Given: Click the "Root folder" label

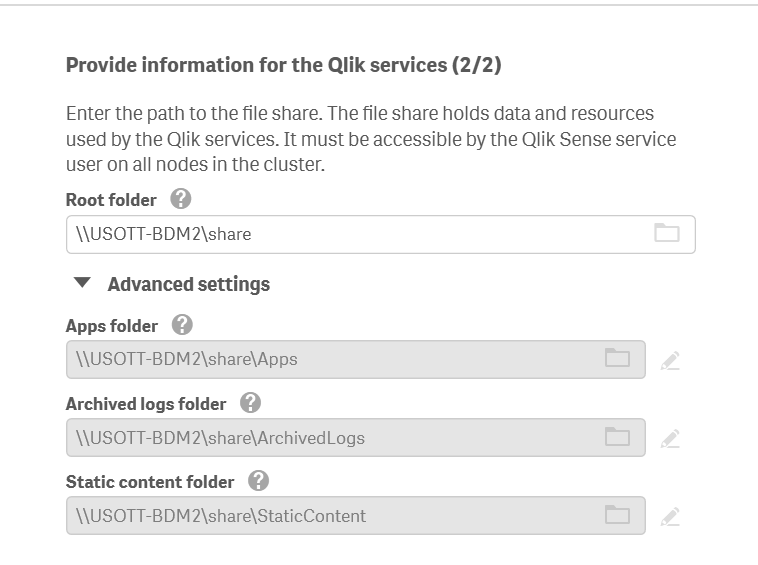Looking at the screenshot, I should pos(111,200).
